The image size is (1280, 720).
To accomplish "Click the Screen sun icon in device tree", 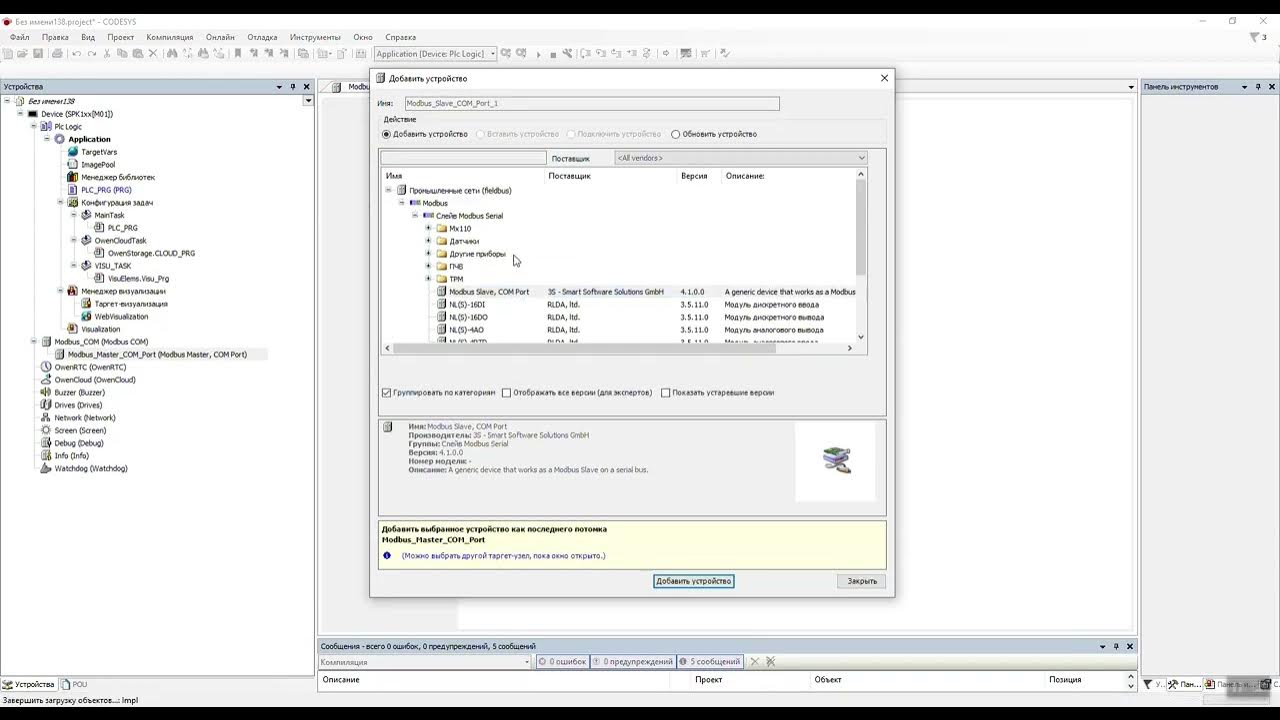I will click(46, 430).
